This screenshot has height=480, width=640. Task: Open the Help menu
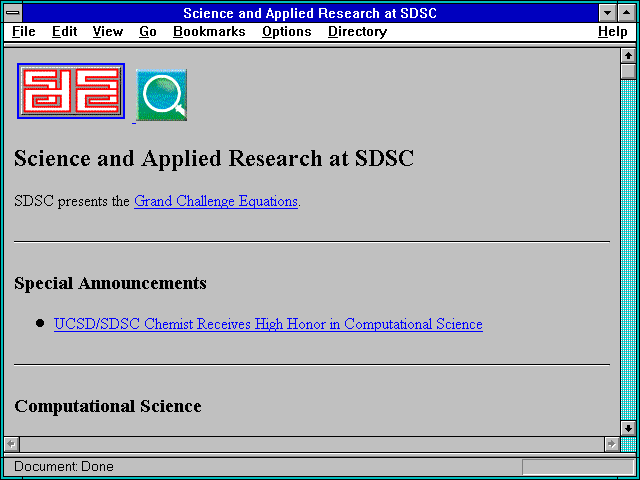(x=613, y=32)
